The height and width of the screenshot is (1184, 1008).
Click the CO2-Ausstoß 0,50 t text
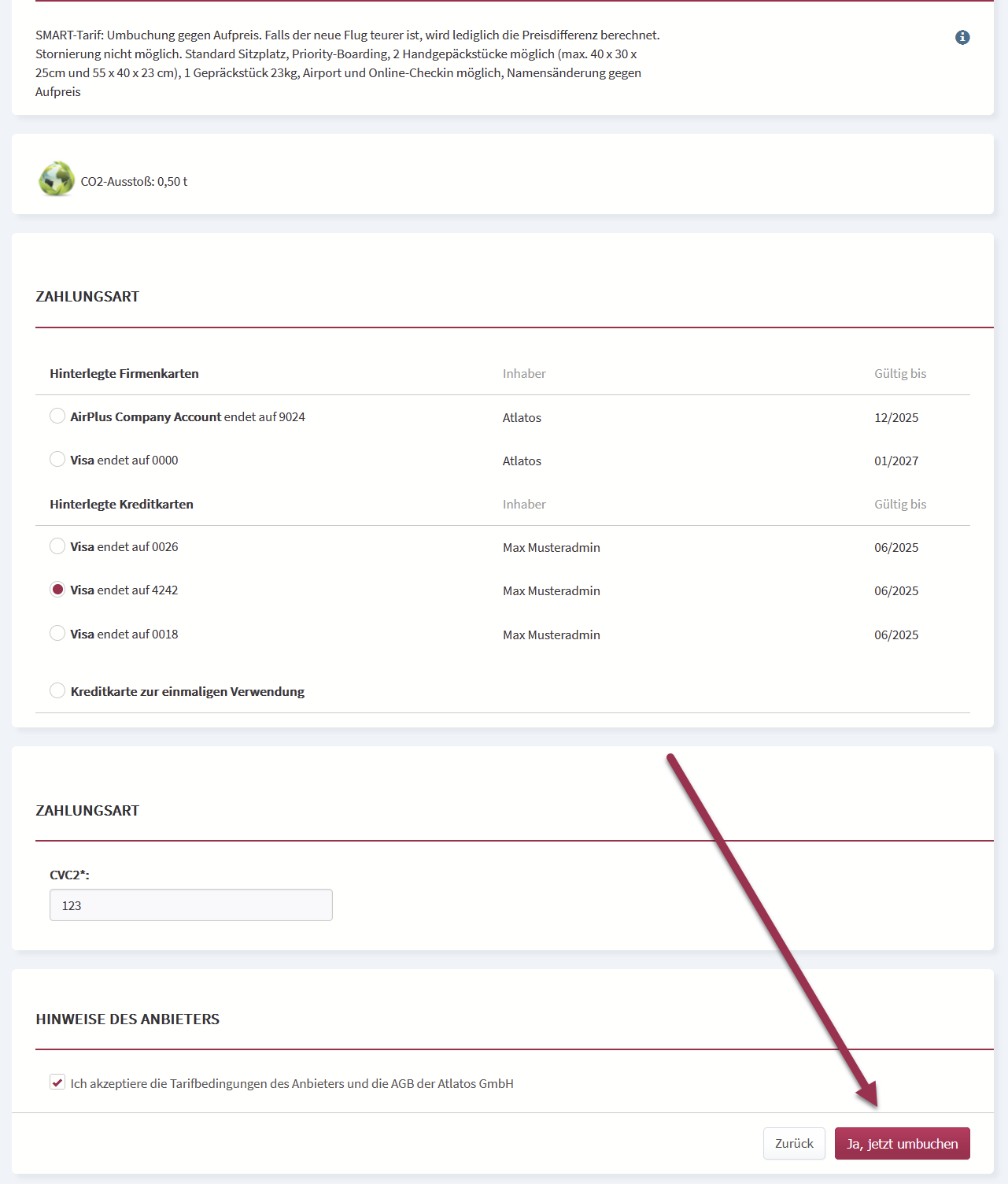pyautogui.click(x=134, y=181)
